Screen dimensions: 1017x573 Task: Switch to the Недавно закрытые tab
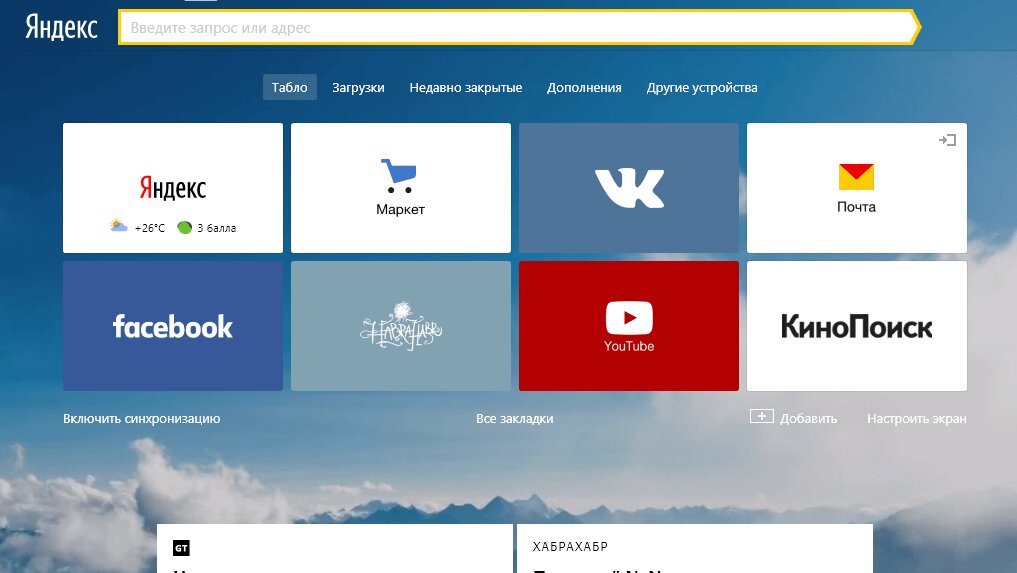click(466, 88)
